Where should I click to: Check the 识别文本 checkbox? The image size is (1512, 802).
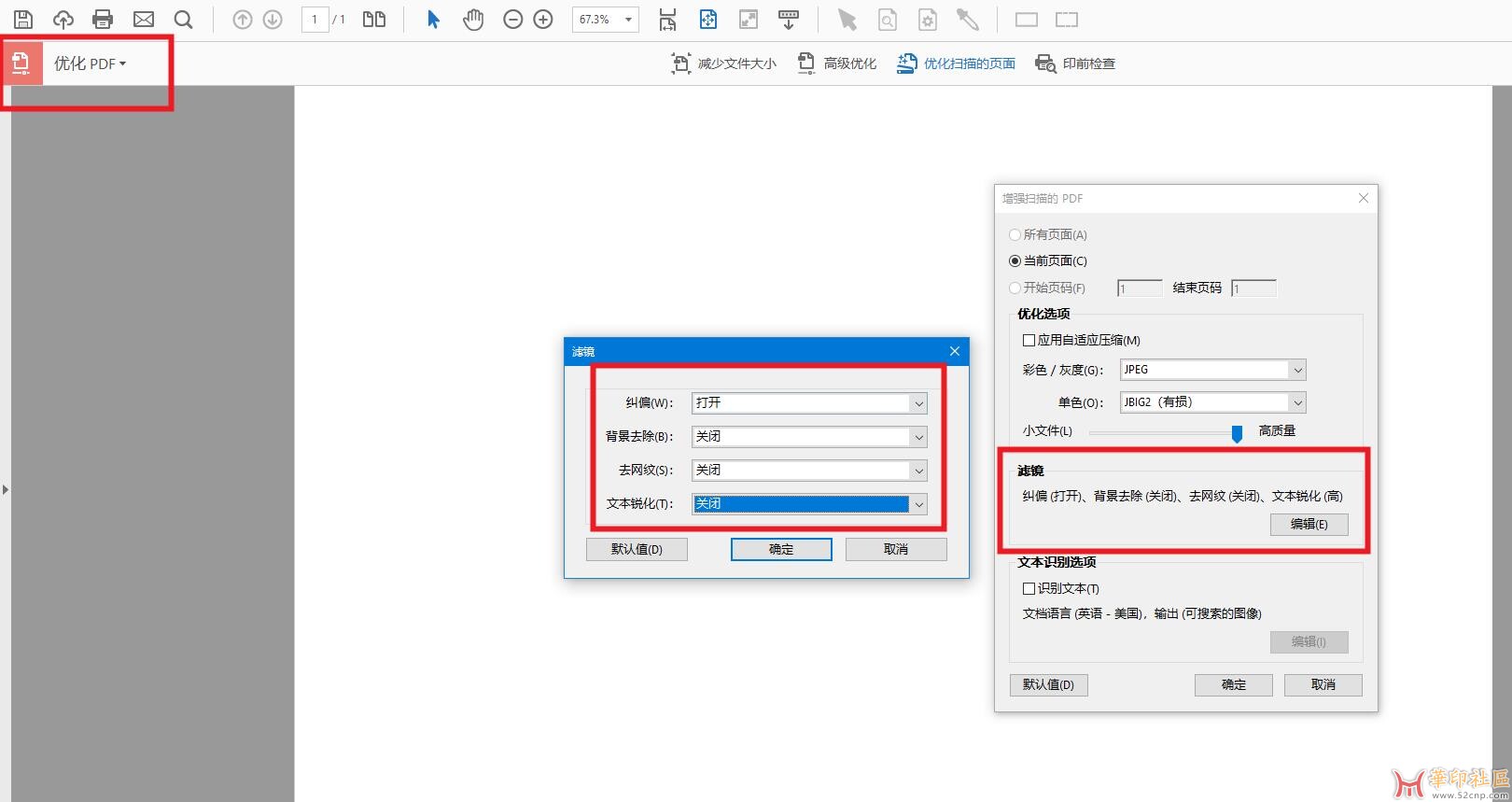(x=1029, y=589)
